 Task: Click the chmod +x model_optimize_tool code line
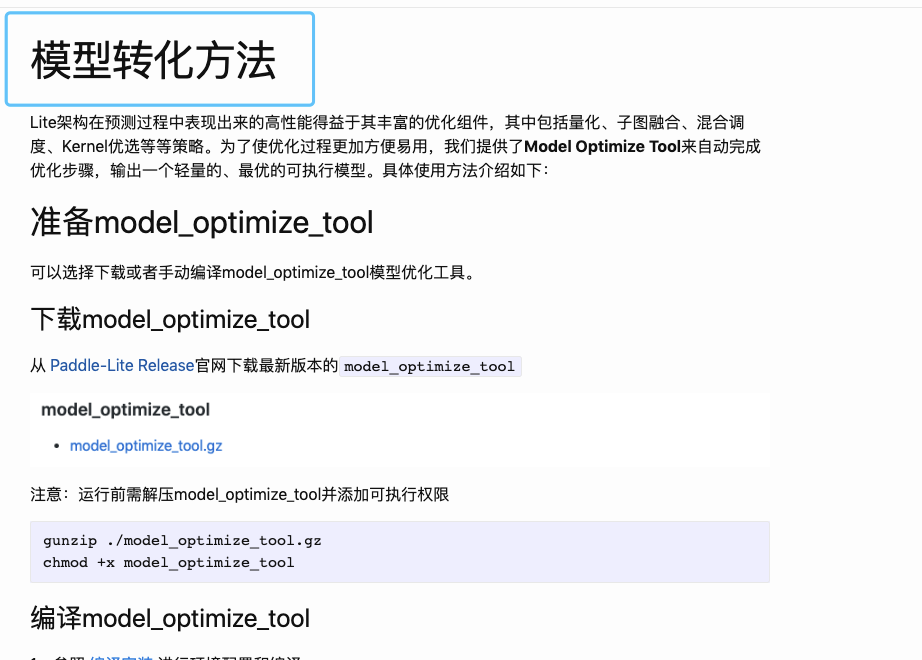click(x=169, y=563)
